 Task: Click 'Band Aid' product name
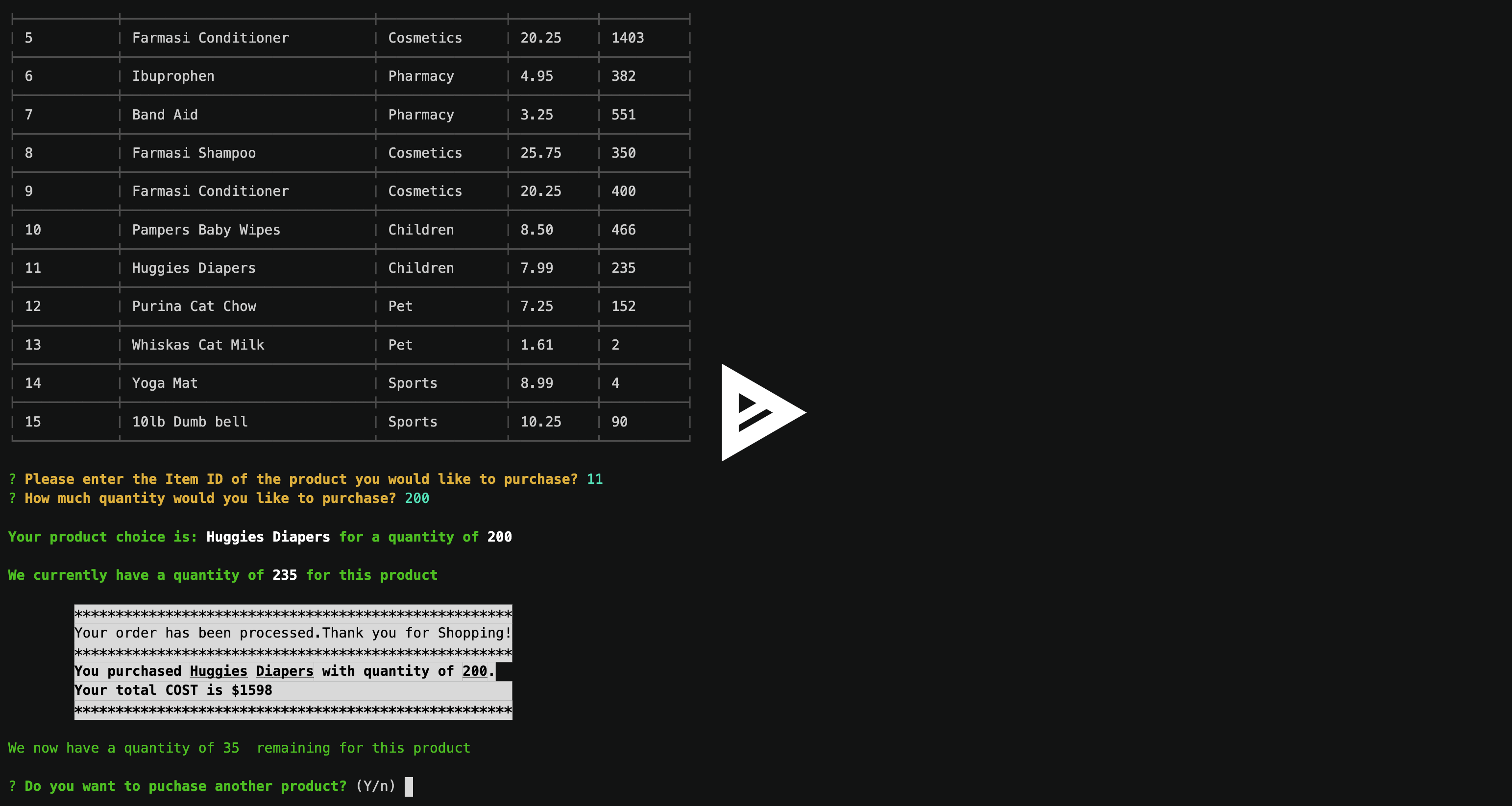pyautogui.click(x=165, y=115)
